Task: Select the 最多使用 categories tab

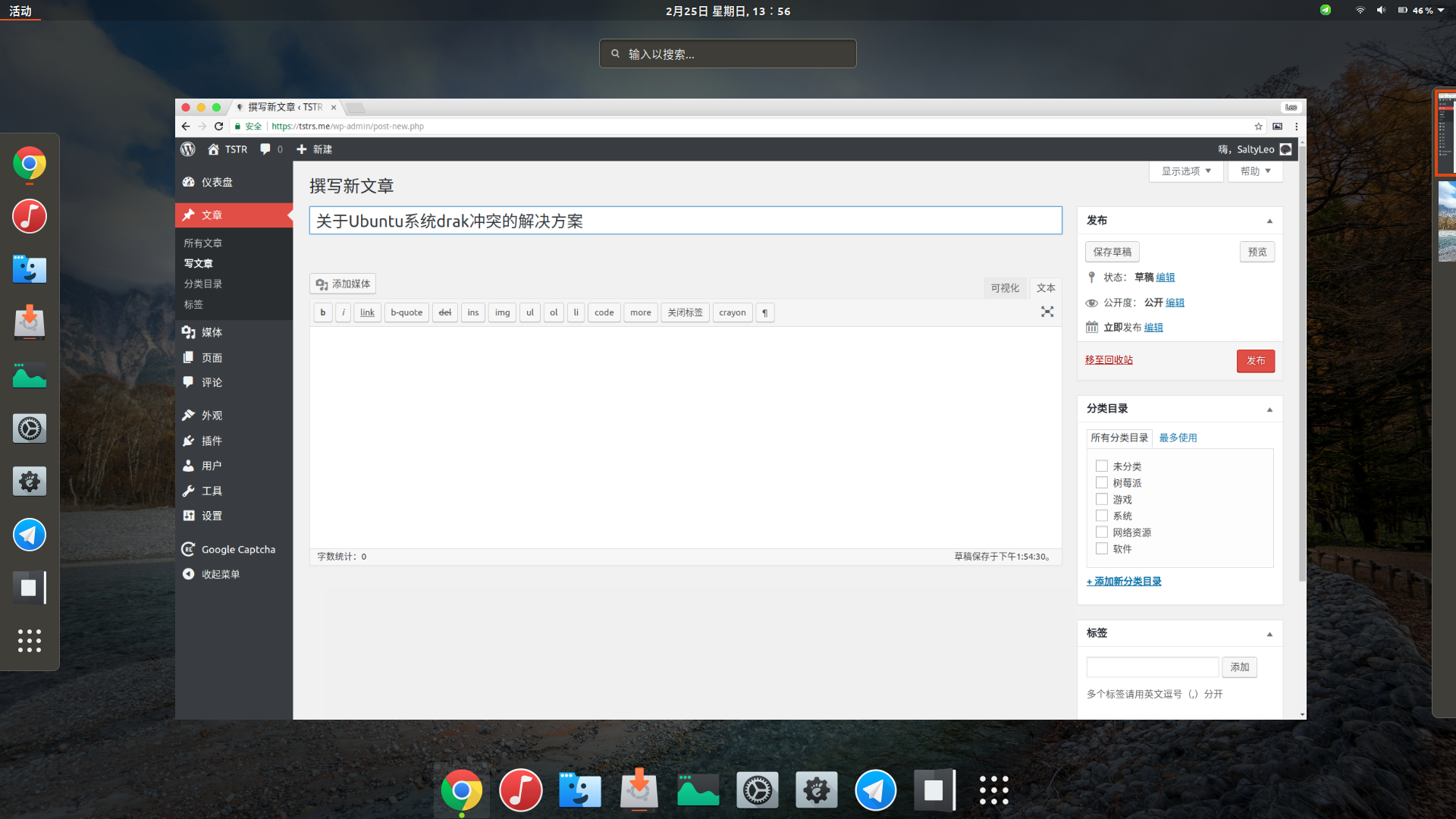Action: point(1178,438)
